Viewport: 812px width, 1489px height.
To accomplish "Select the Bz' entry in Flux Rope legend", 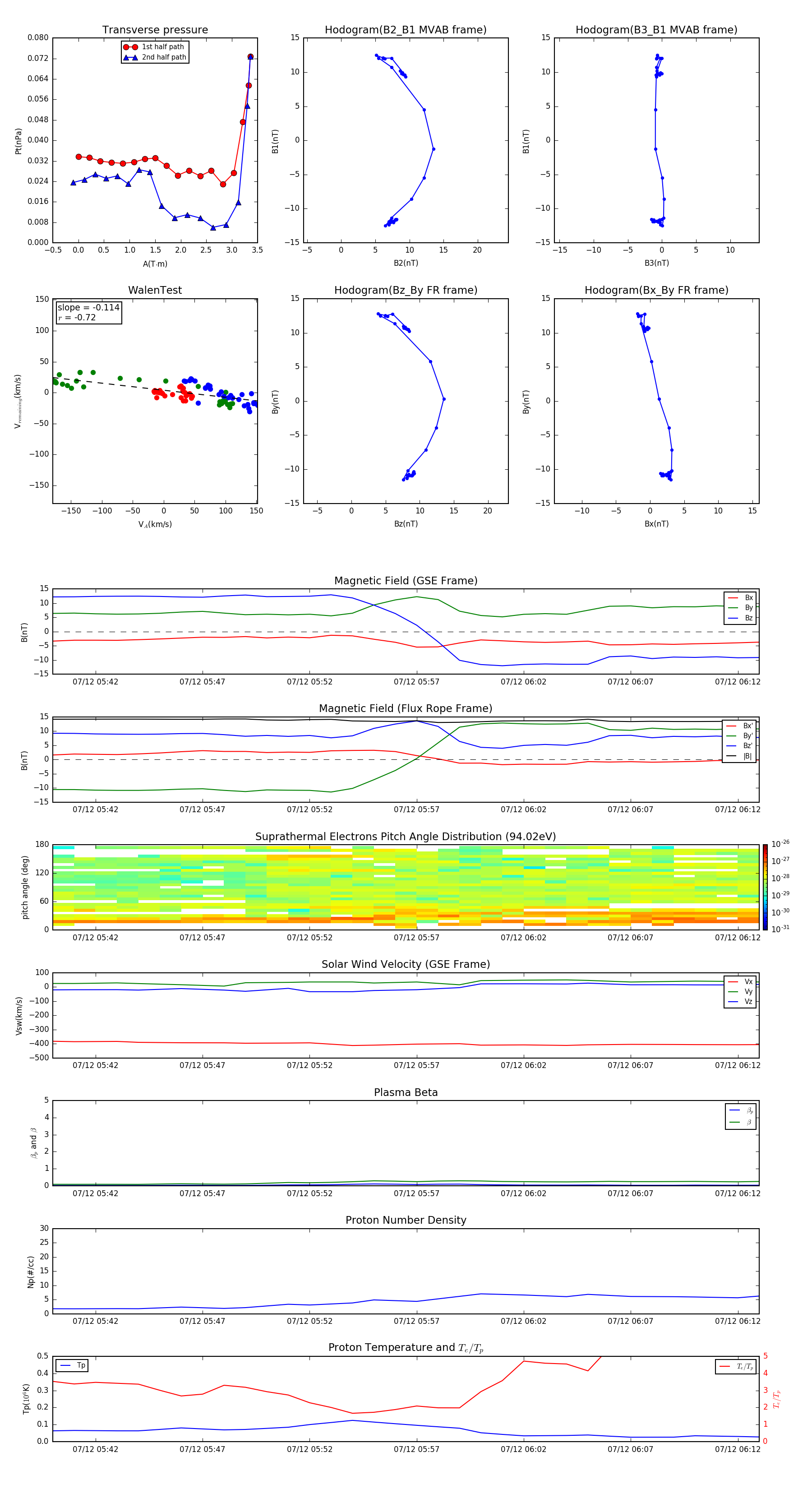I will pos(739,746).
